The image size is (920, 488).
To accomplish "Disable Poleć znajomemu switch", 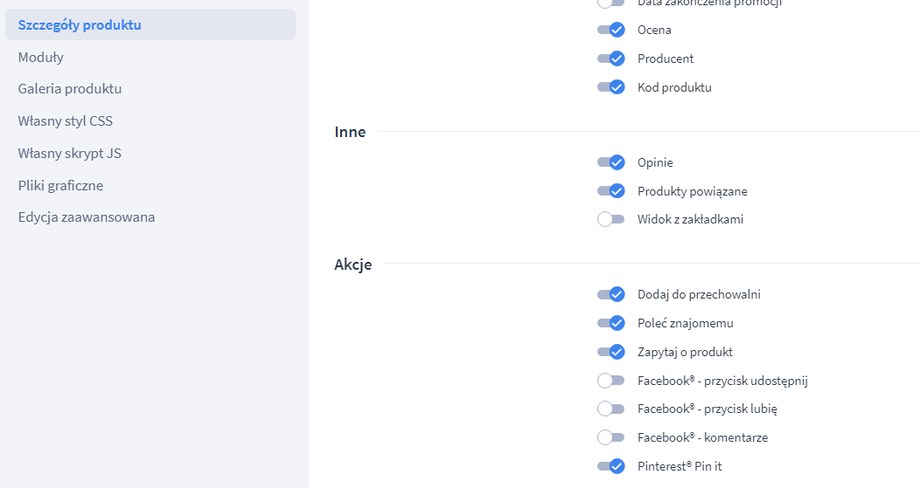I will [611, 323].
